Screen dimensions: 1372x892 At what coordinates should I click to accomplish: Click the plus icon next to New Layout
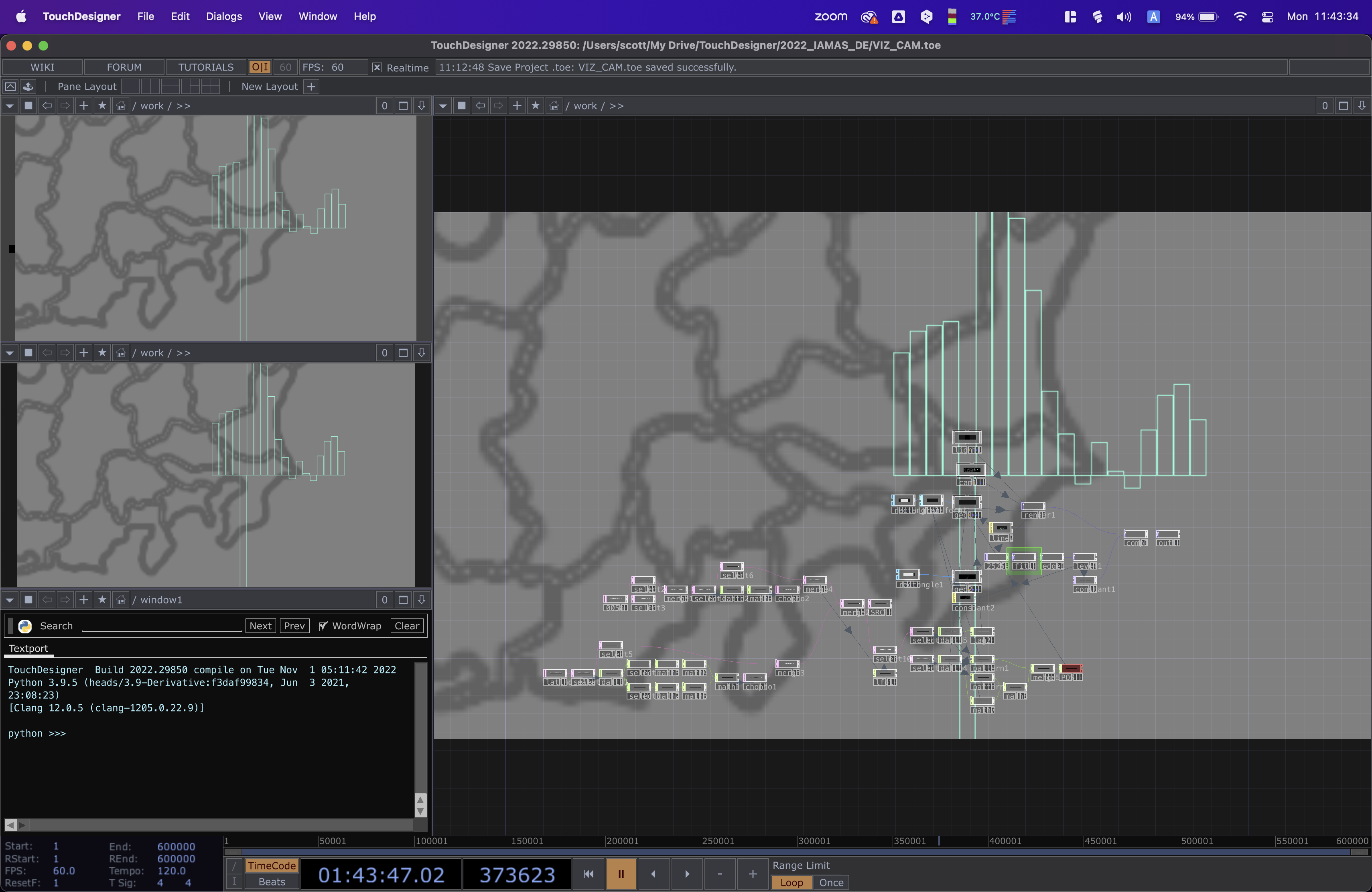coord(311,87)
